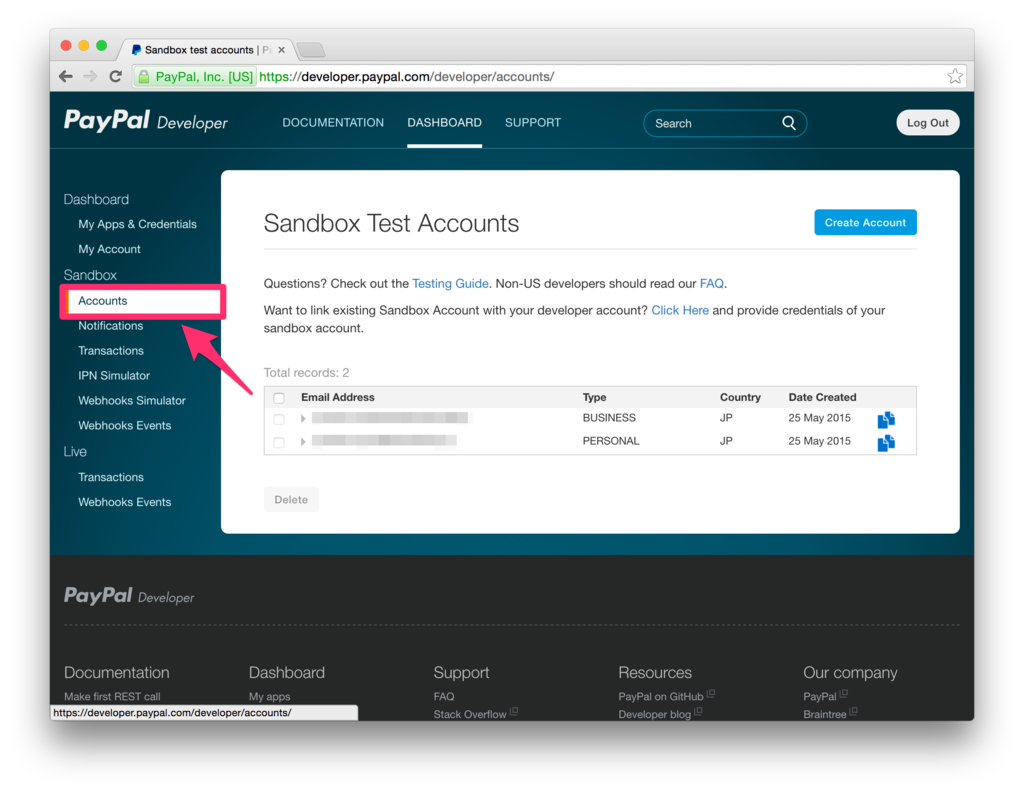Screen dimensions: 1024x792
Task: Go to My Apps & Credentials
Action: tap(137, 224)
